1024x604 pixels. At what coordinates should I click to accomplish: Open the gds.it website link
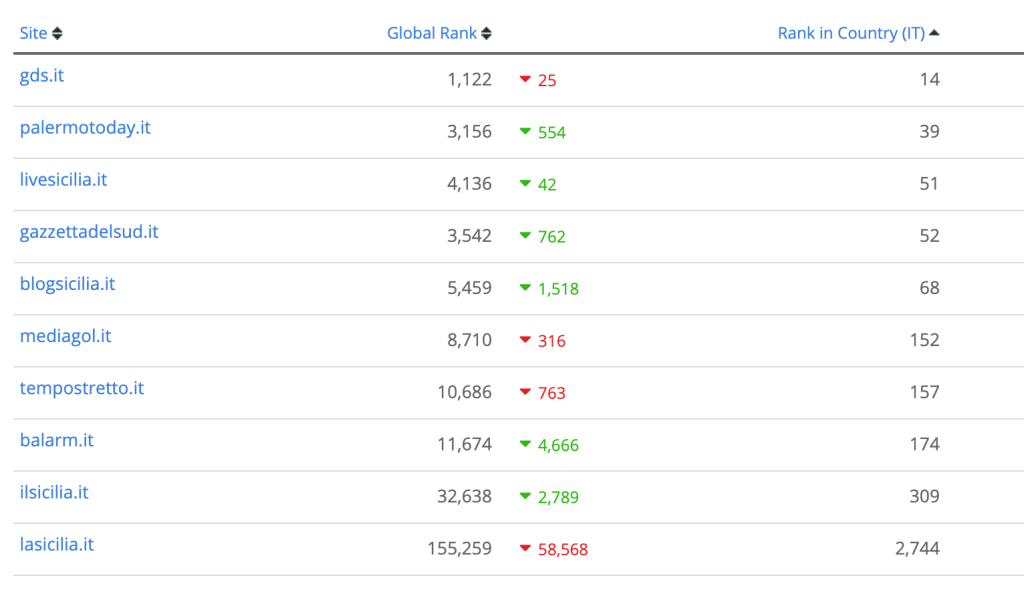click(41, 76)
